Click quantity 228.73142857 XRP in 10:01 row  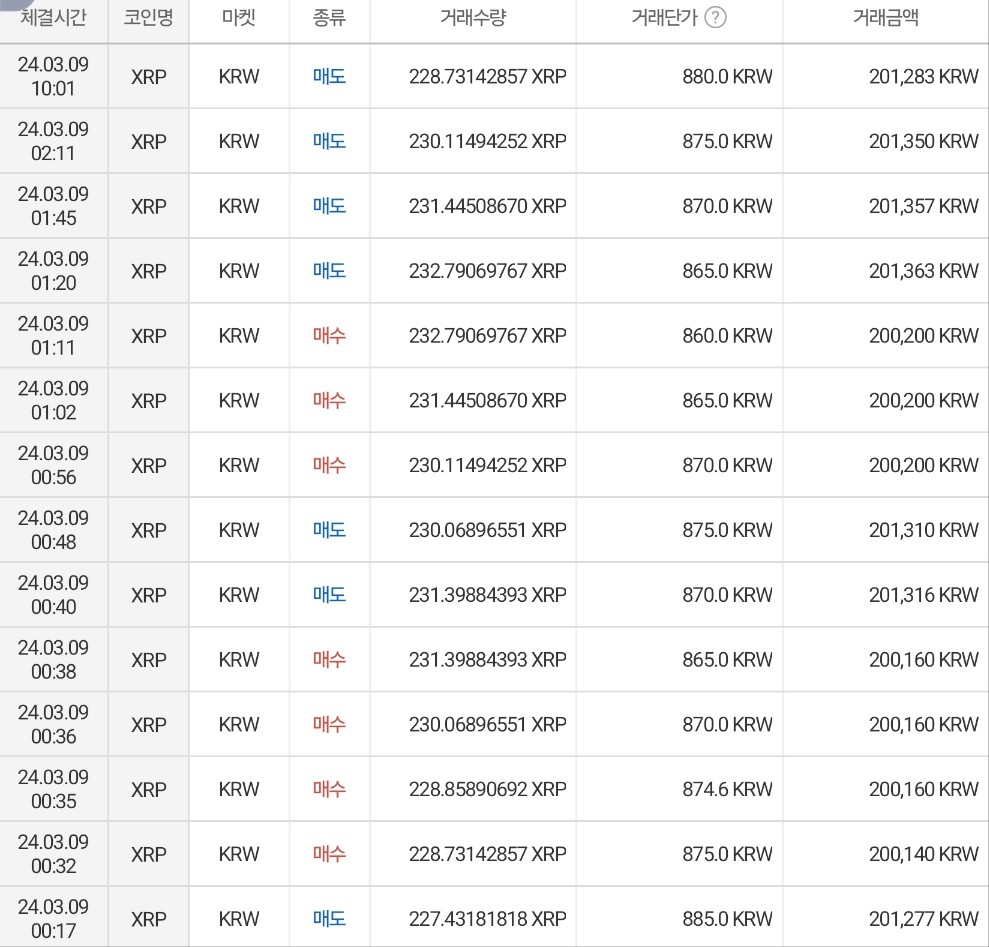(488, 76)
